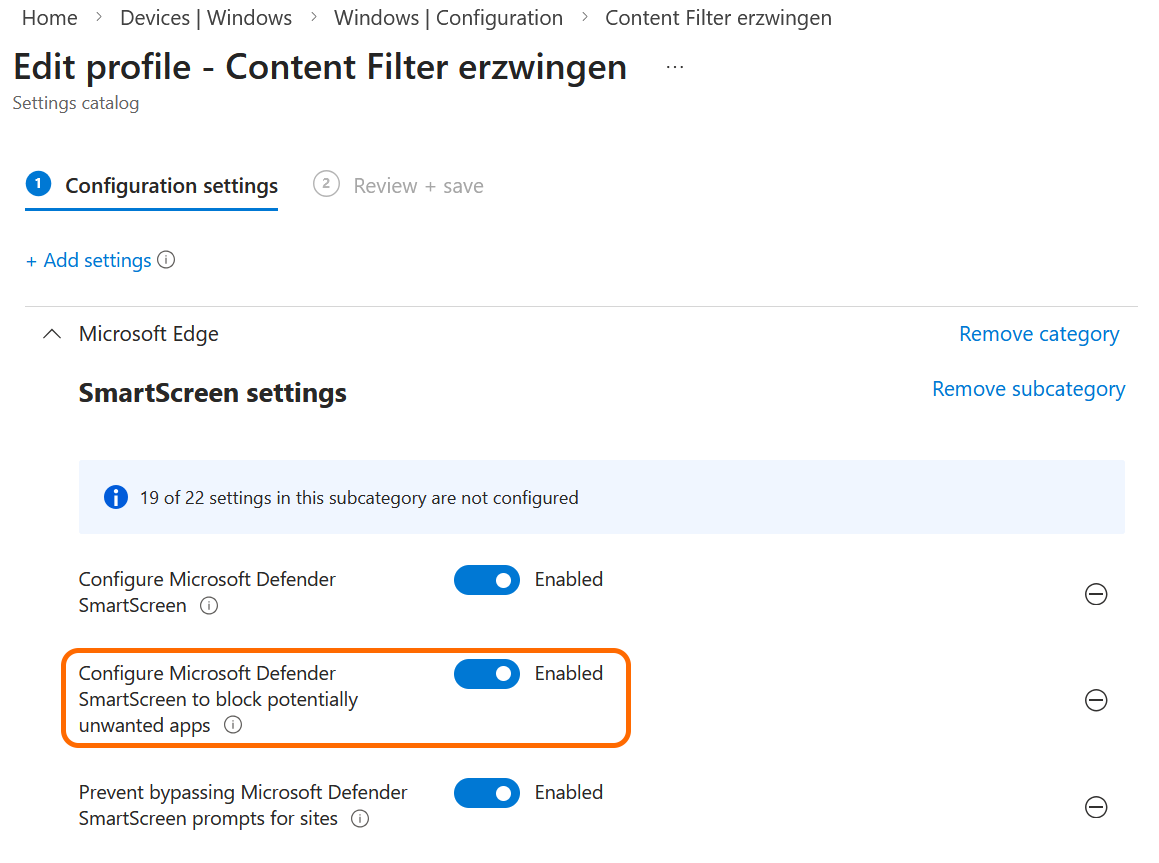Screen dimensions: 1159x863
Task: Click info icon beside Configure Microsoft Defender SmartScreen
Action: [209, 606]
